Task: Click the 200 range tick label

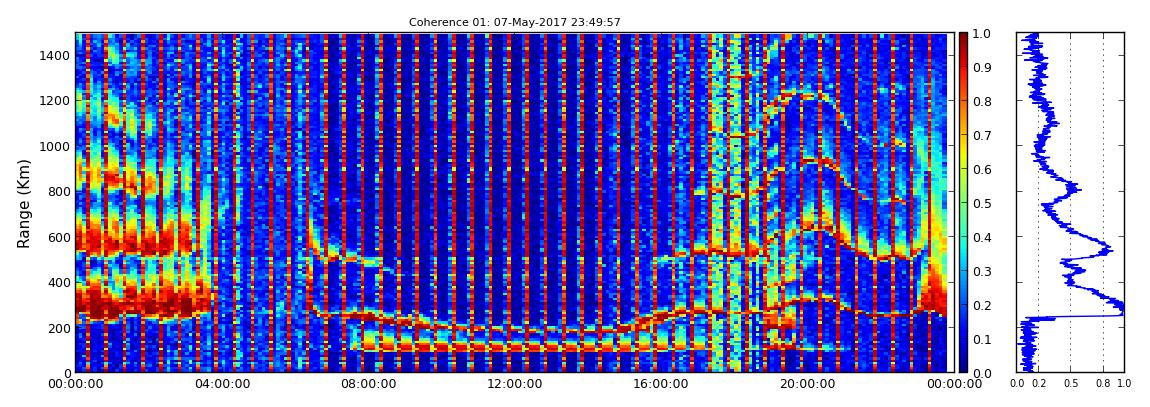Action: [59, 328]
